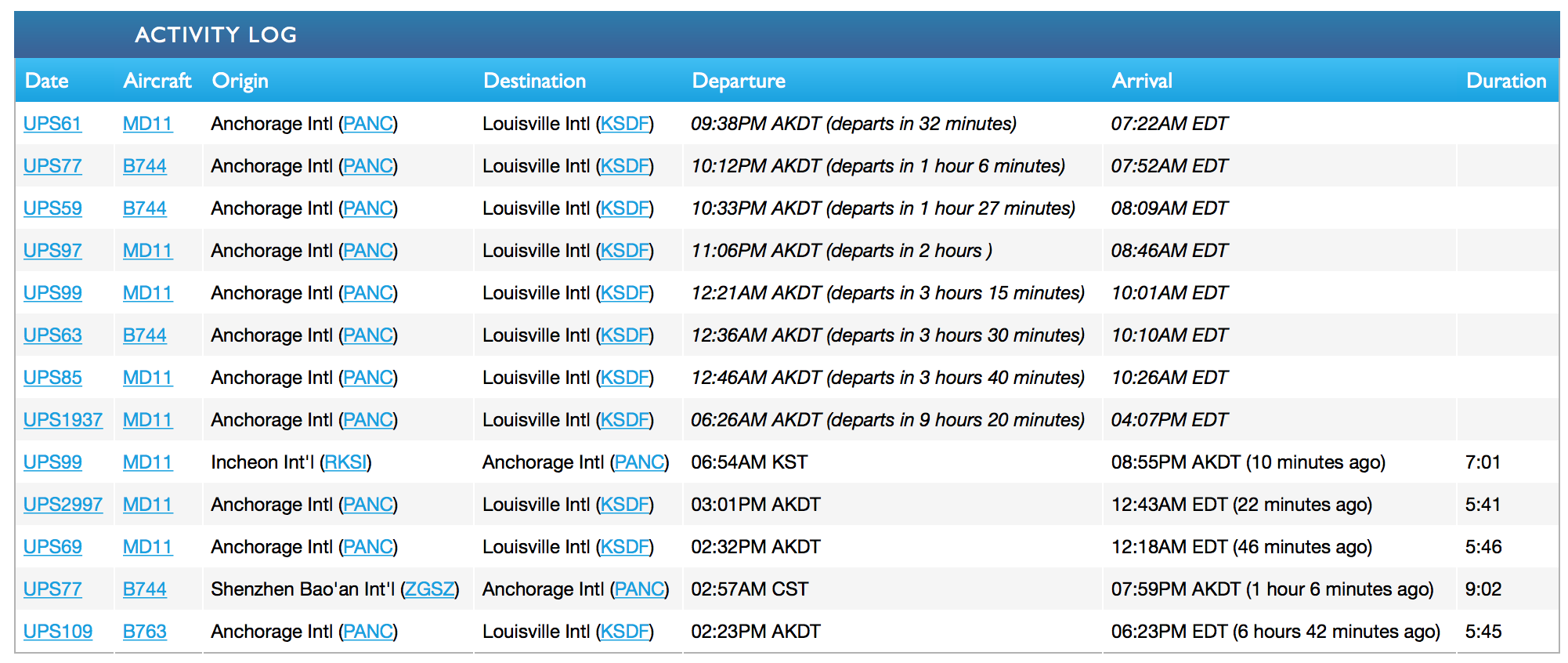Click B744 aircraft link in UPS59 row

[144, 208]
